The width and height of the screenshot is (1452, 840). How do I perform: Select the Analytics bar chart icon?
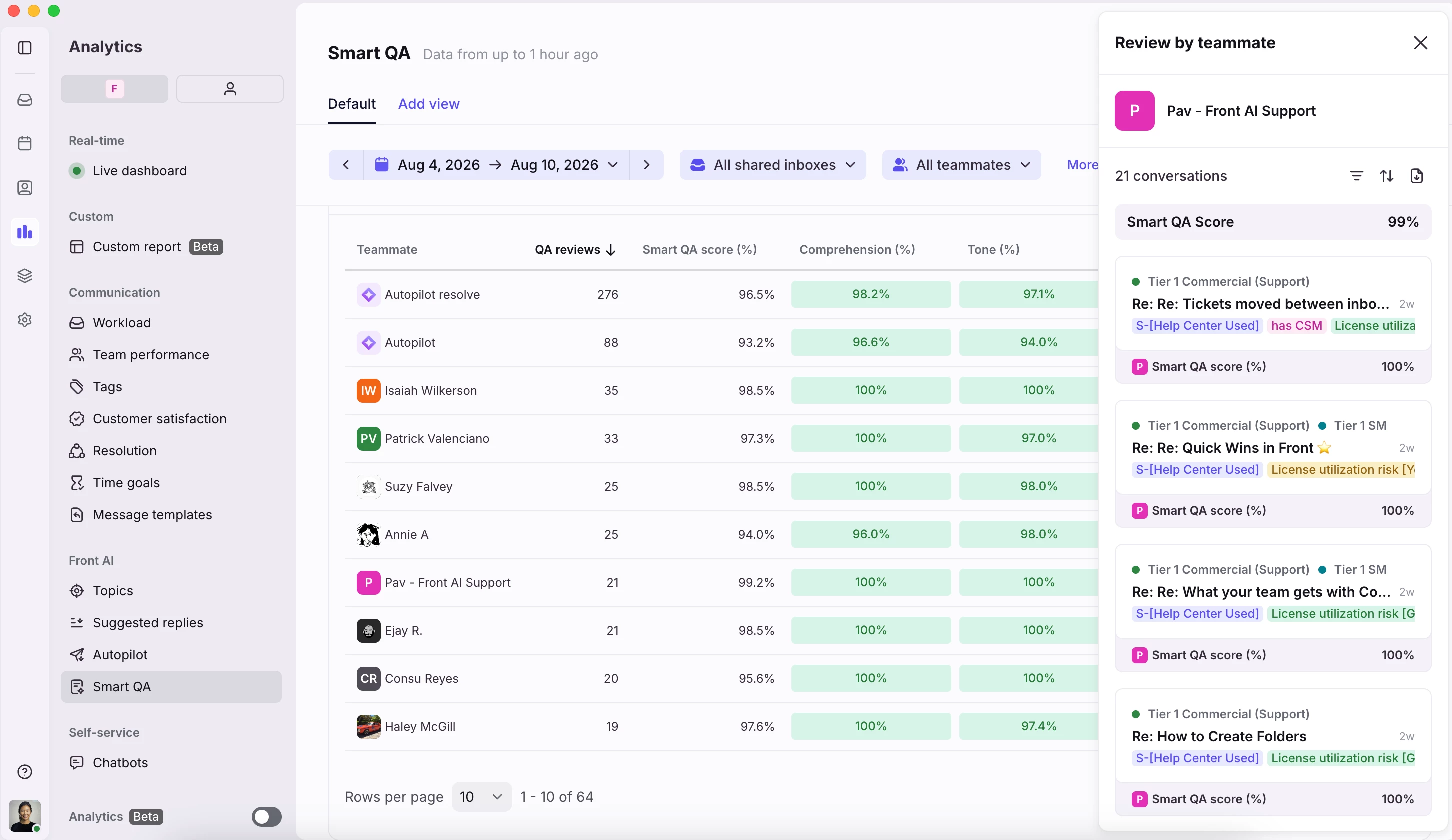pyautogui.click(x=25, y=232)
